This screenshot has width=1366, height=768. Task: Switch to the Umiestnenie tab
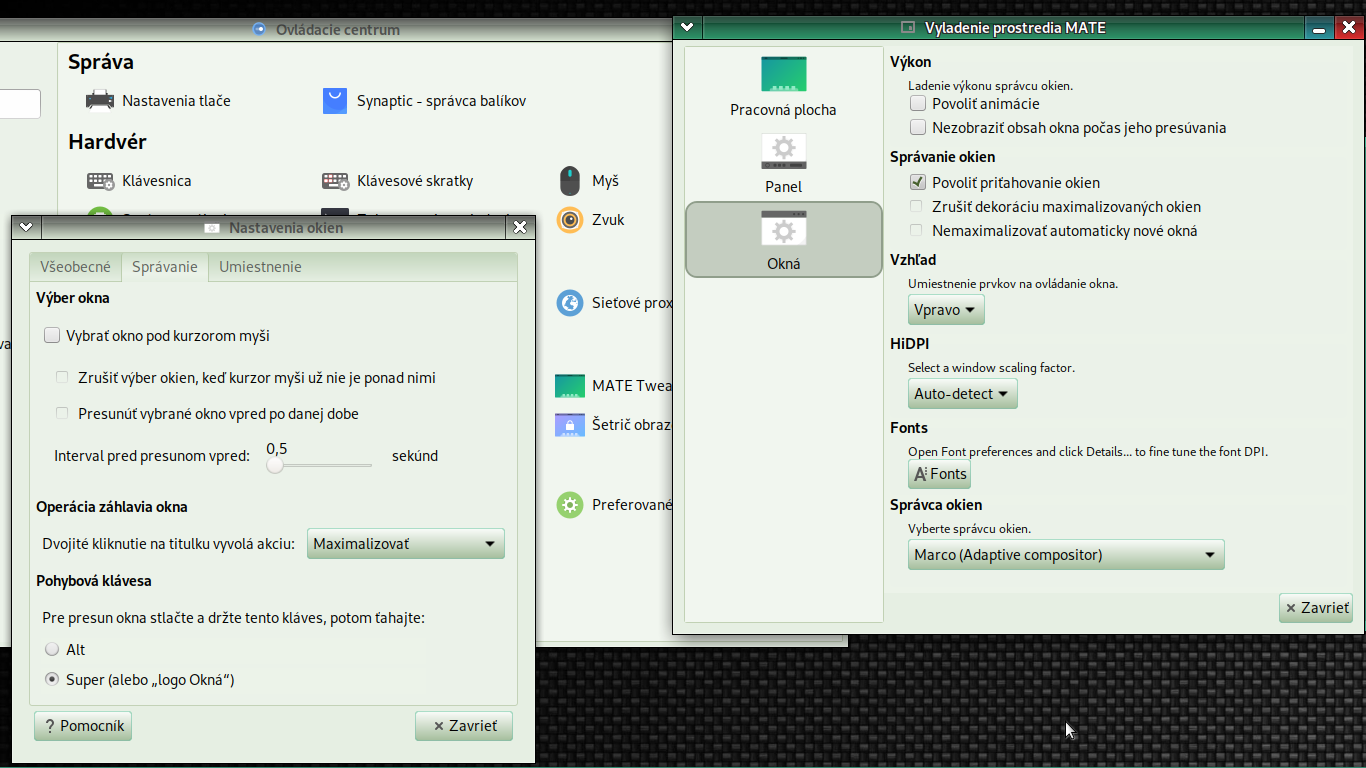[260, 267]
